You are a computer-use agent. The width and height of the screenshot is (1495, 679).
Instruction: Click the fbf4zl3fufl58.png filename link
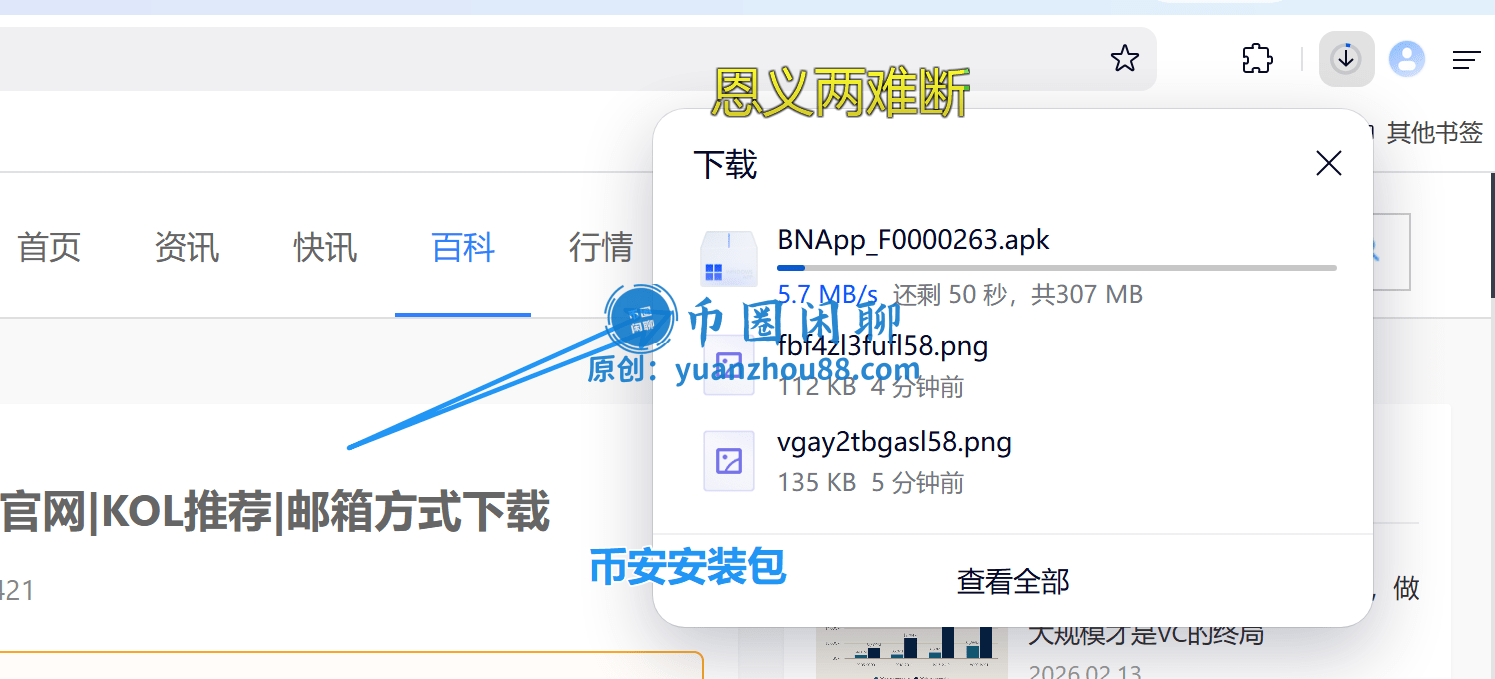(883, 345)
